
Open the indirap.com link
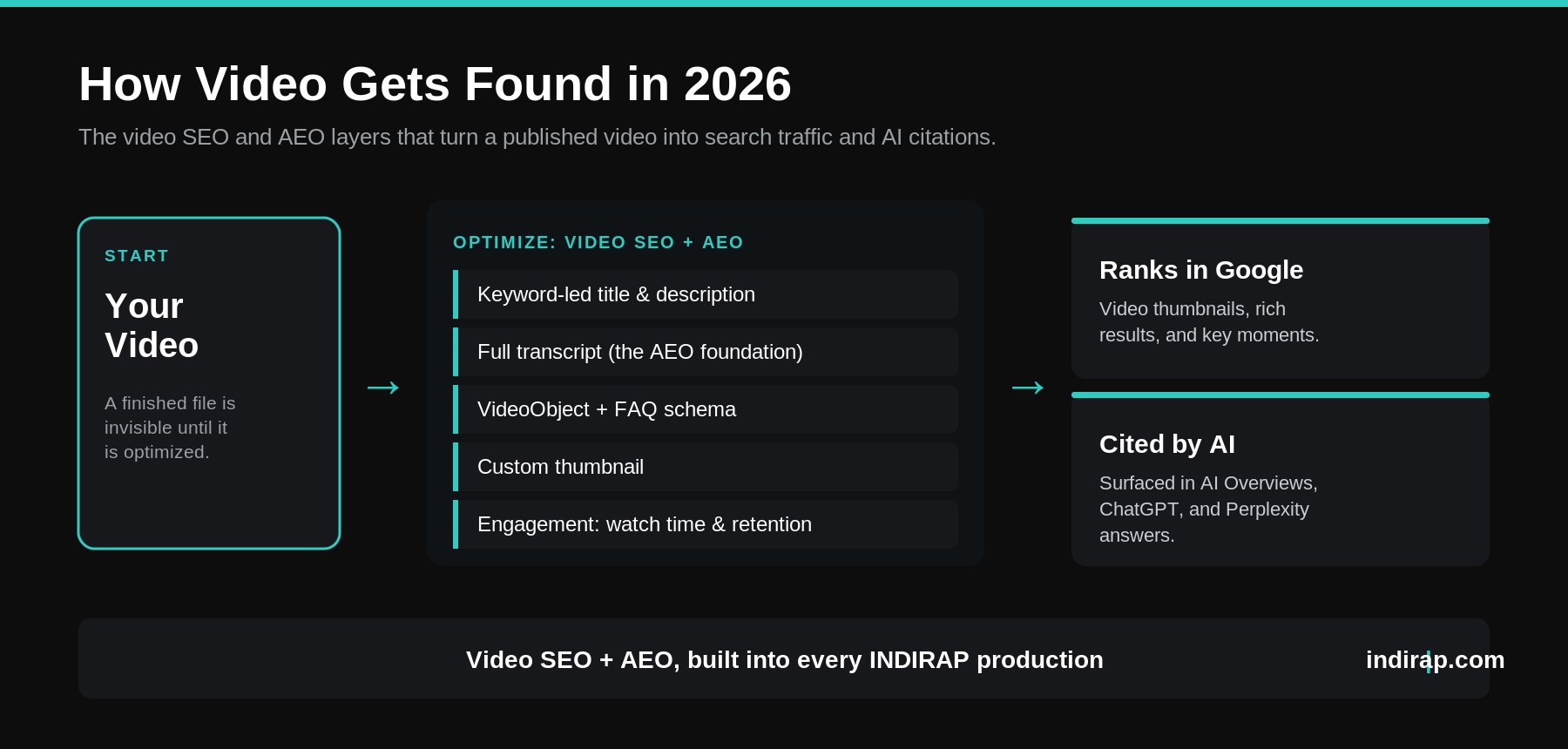pos(1435,660)
